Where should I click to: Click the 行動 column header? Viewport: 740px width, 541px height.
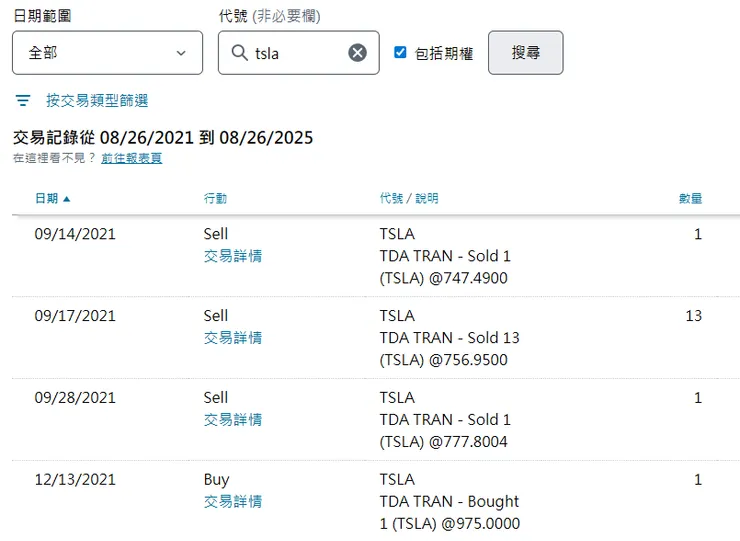click(215, 199)
